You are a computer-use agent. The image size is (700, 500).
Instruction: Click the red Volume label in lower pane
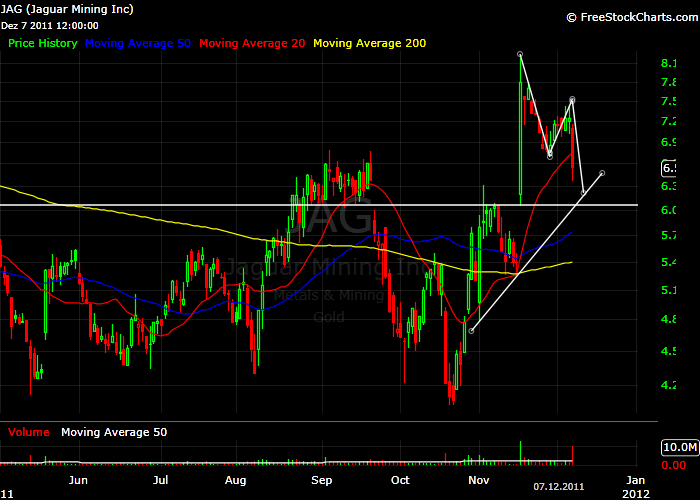[x=29, y=432]
